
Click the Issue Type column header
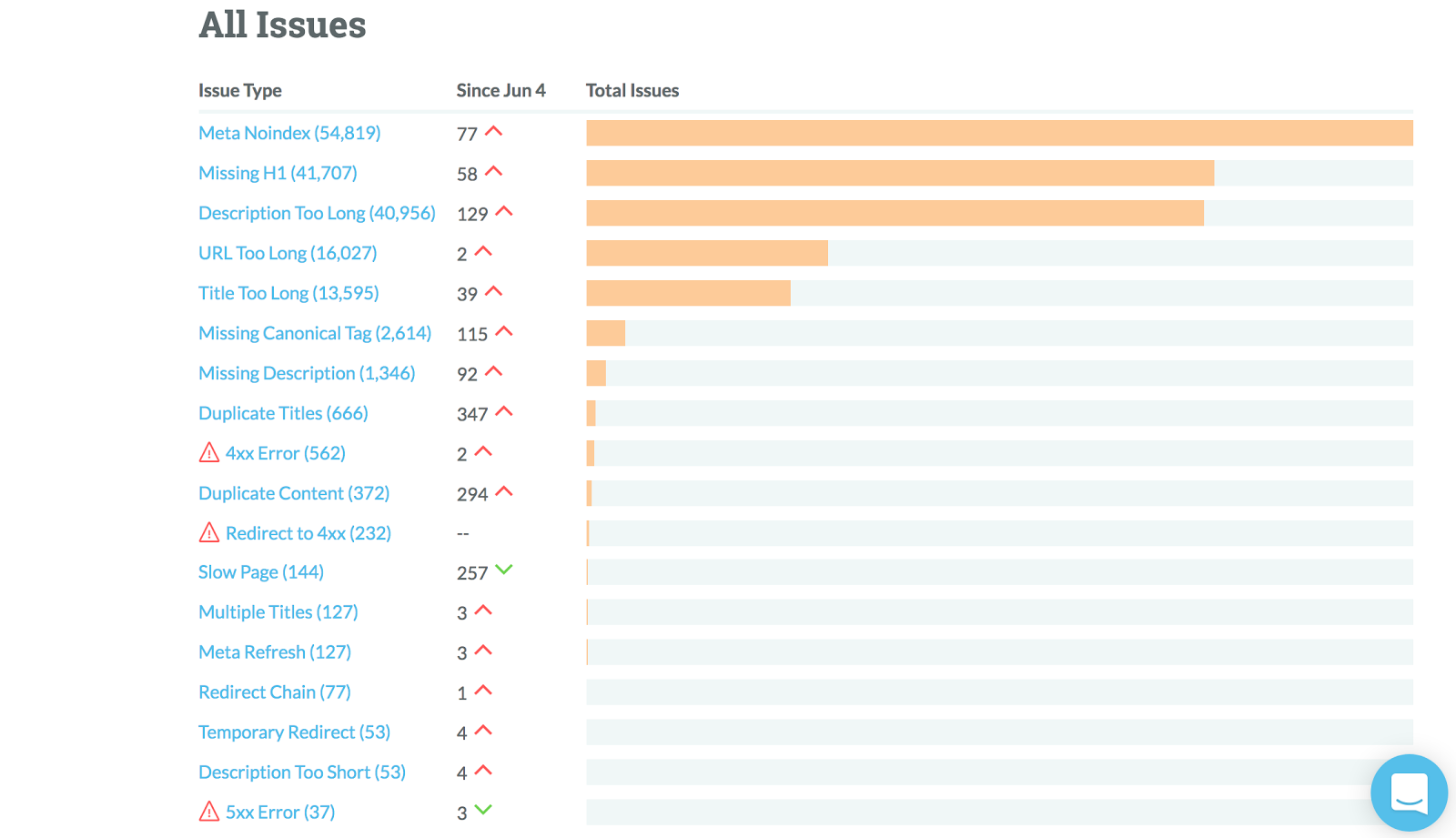pyautogui.click(x=240, y=90)
